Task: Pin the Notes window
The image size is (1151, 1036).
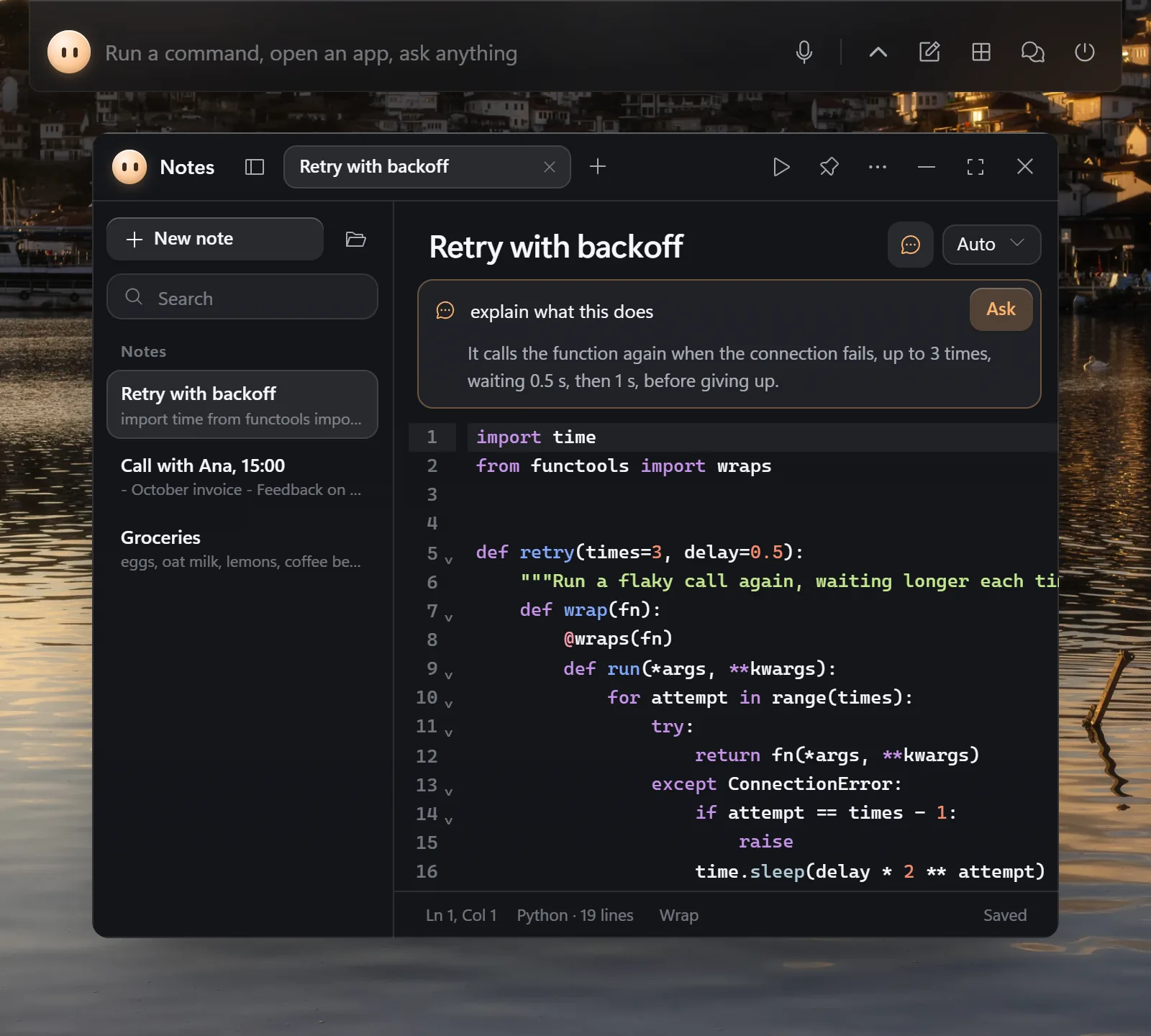Action: 829,167
